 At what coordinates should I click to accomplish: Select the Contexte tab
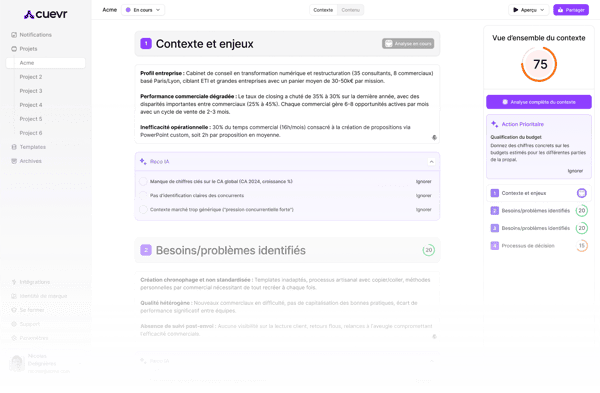(323, 10)
